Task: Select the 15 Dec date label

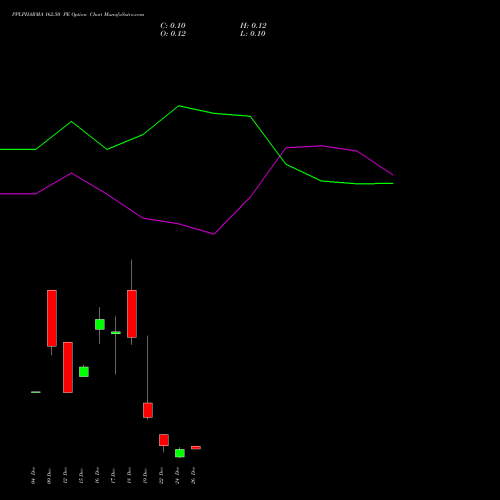Action: point(81,476)
